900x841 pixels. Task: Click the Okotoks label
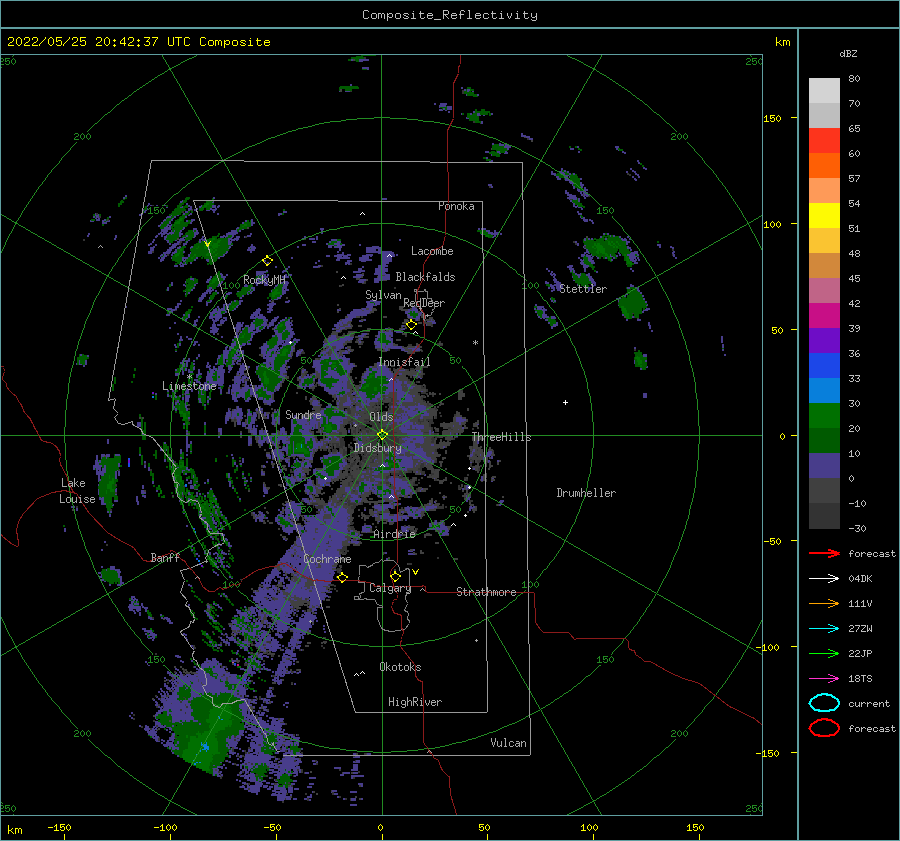400,667
